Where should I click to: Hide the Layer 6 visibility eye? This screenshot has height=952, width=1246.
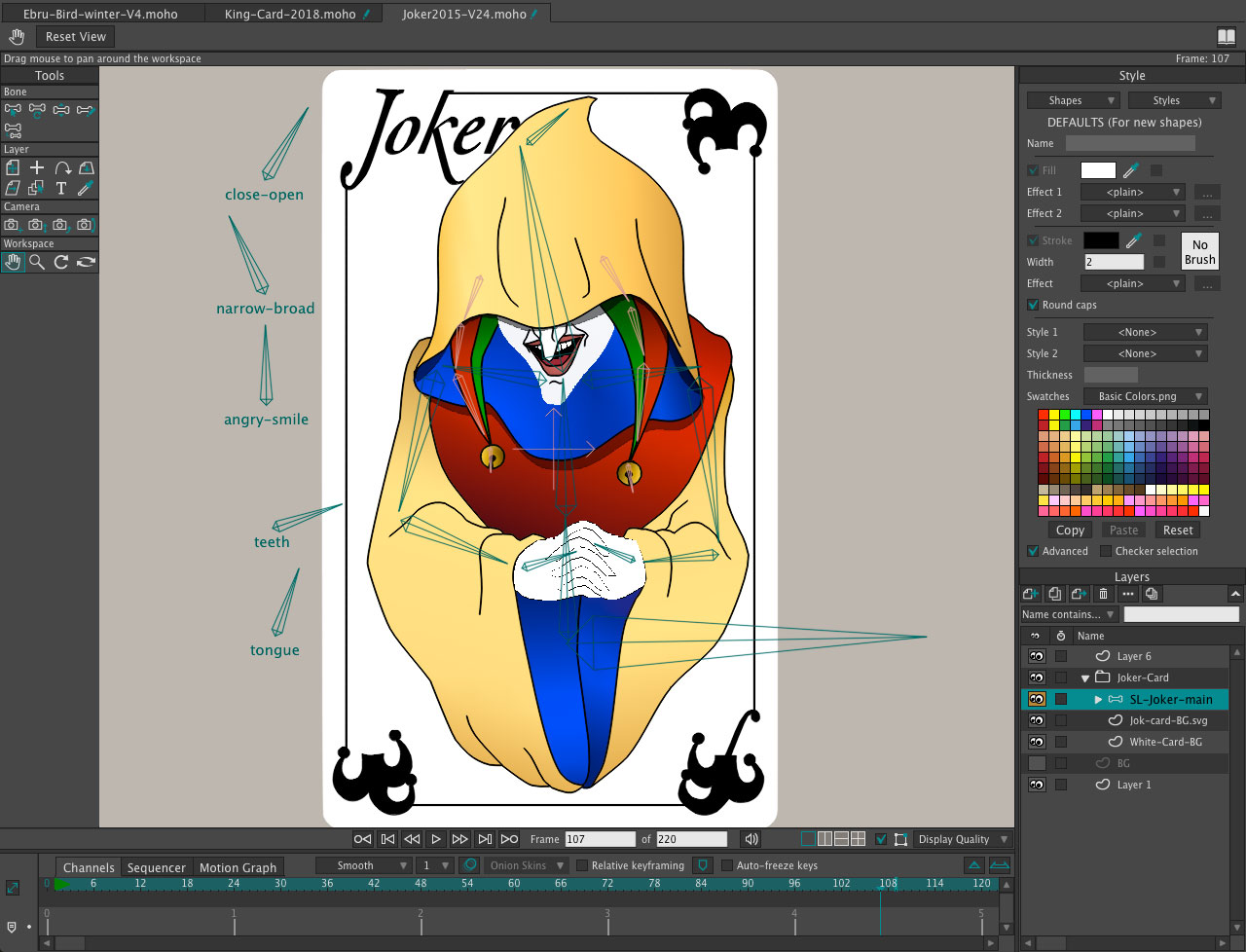tap(1037, 656)
